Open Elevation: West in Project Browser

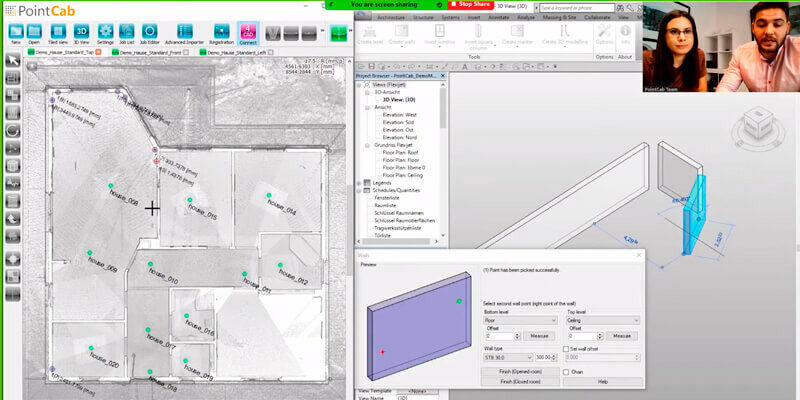click(x=399, y=115)
